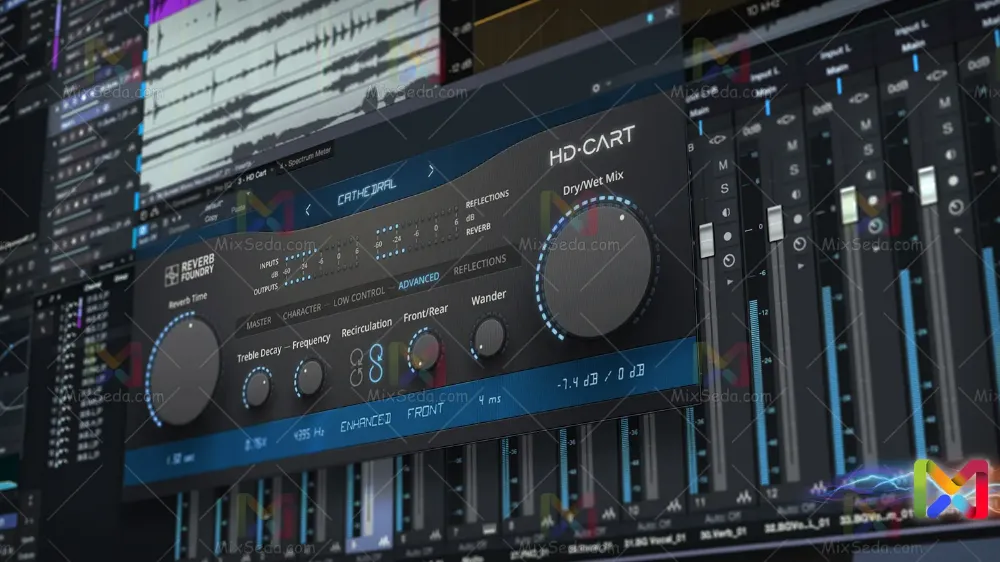Image resolution: width=1000 pixels, height=562 pixels.
Task: Solo mixer channel 12 with S button
Action: pyautogui.click(x=793, y=169)
